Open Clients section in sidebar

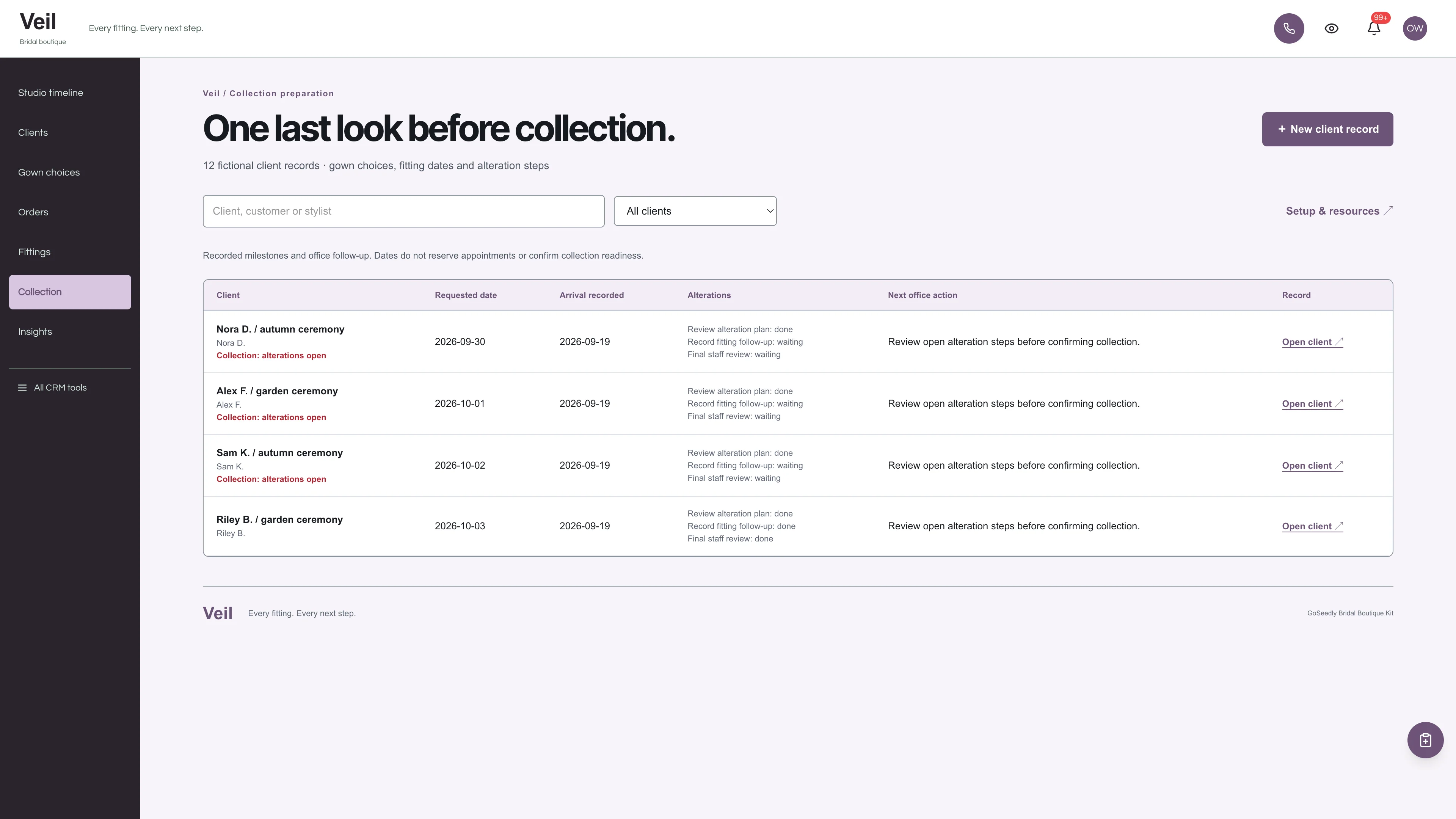(x=70, y=132)
